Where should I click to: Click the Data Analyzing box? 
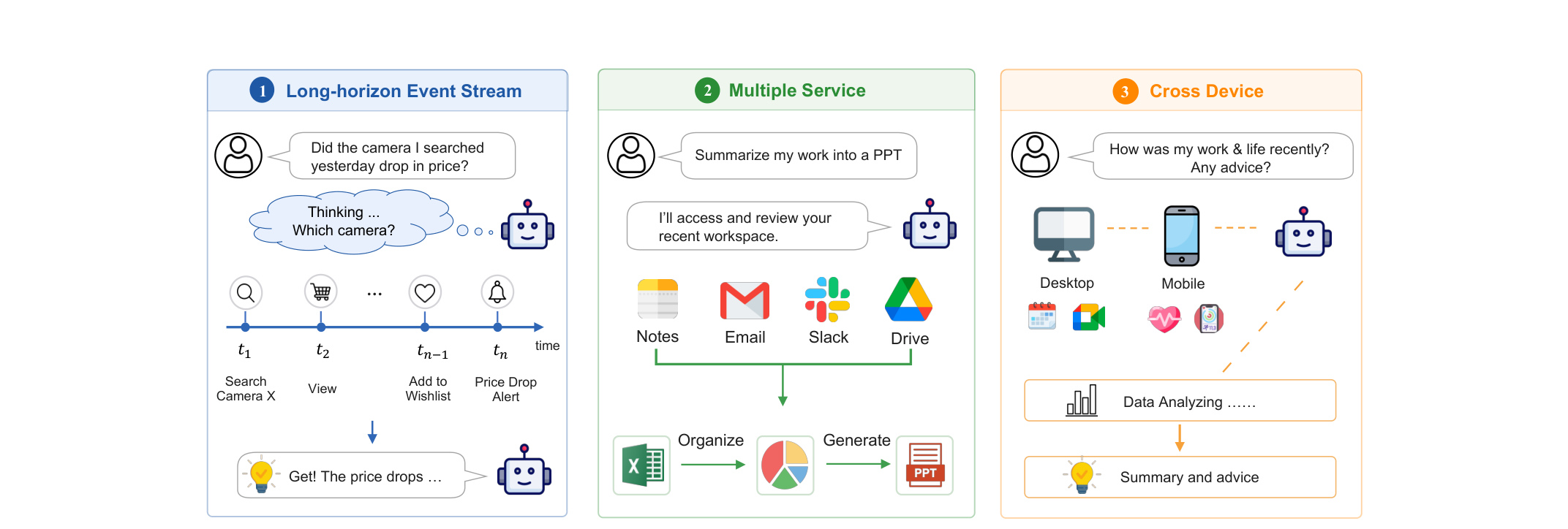1180,400
